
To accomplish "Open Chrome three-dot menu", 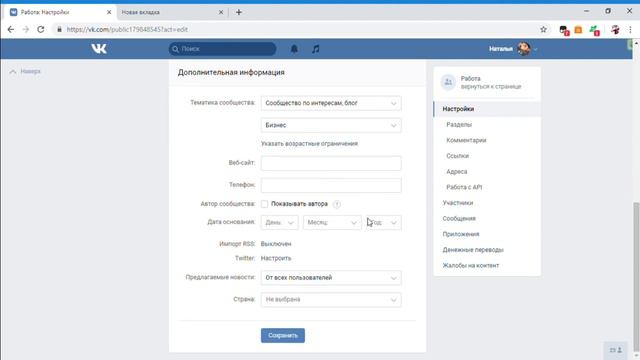I will [x=630, y=29].
